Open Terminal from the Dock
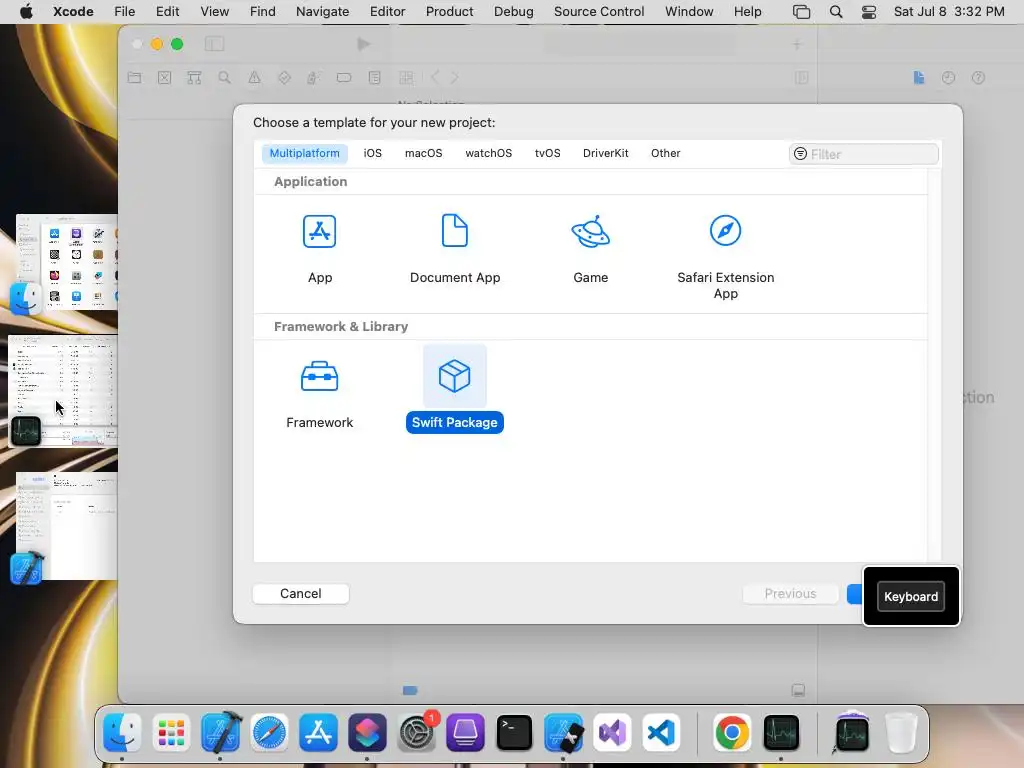 point(514,732)
